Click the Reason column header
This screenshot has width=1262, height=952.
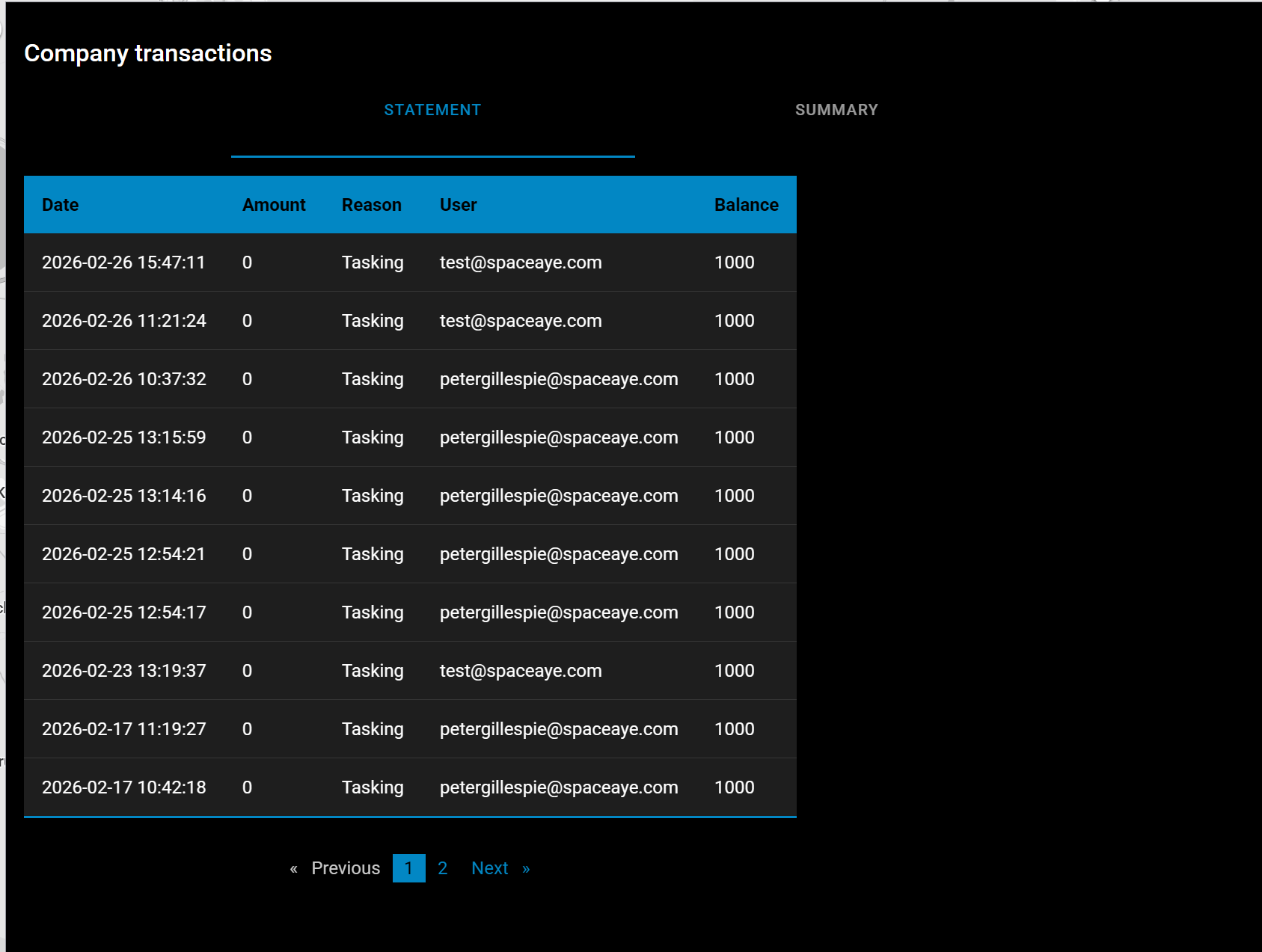[371, 205]
